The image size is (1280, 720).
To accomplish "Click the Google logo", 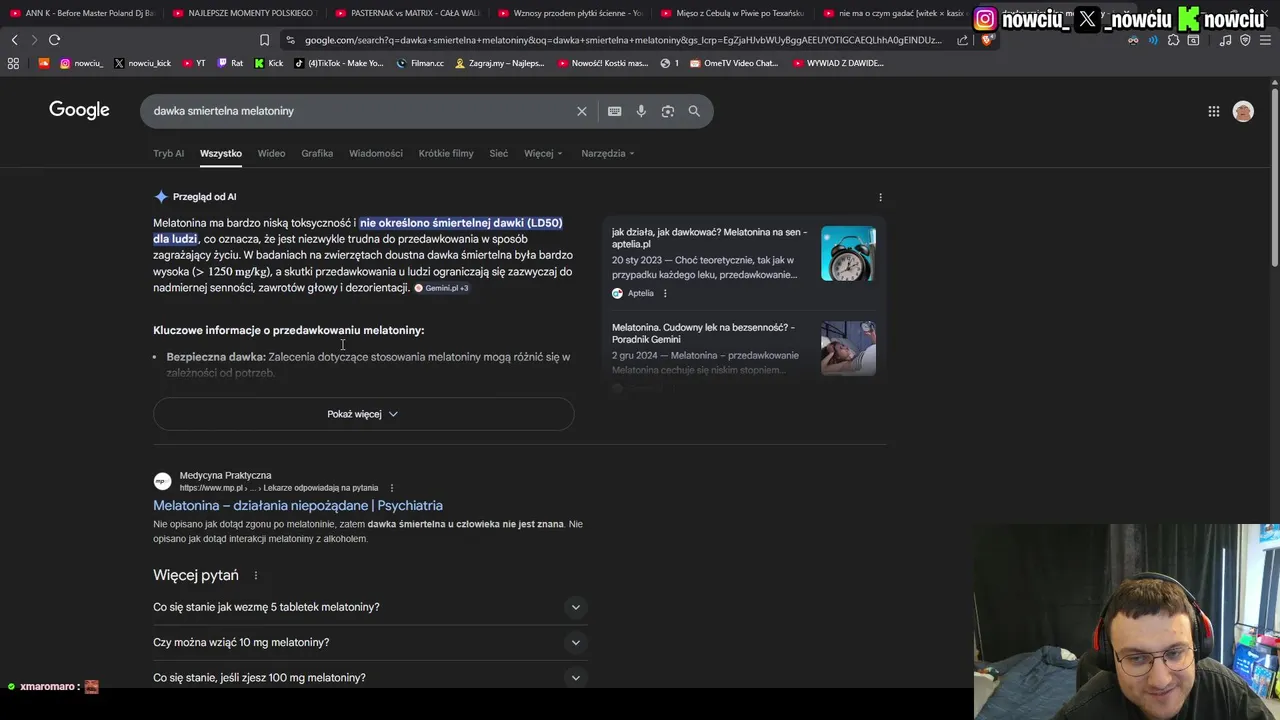I will coord(79,110).
